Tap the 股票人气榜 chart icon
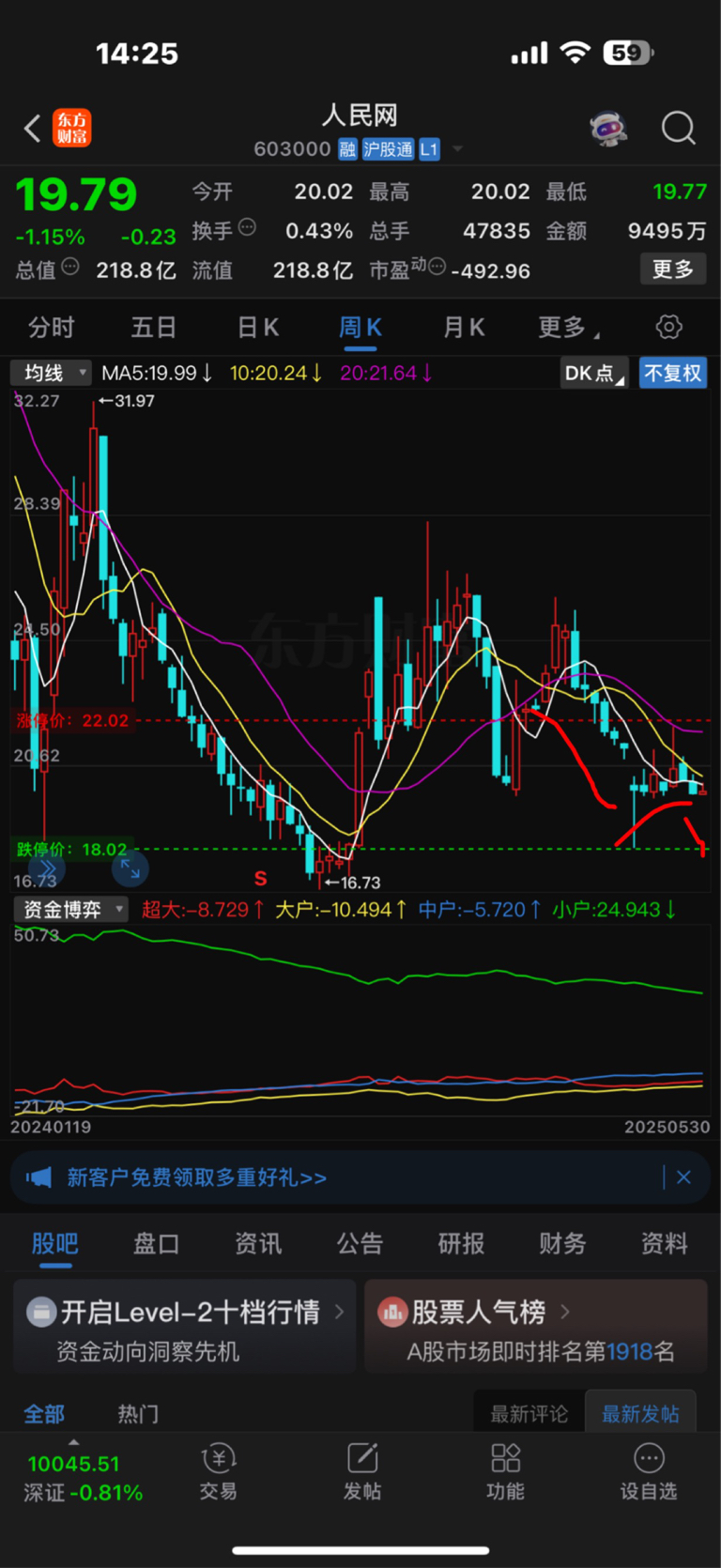 [392, 1311]
